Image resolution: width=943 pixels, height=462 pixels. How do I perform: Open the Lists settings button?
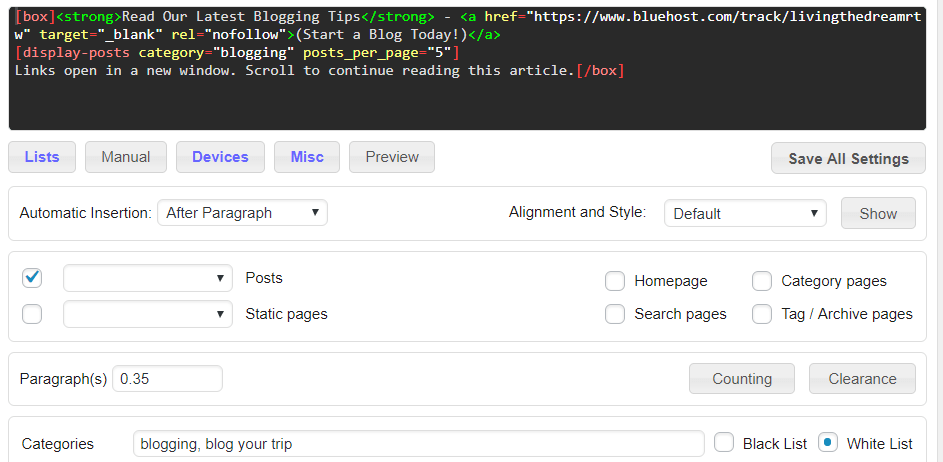click(42, 157)
